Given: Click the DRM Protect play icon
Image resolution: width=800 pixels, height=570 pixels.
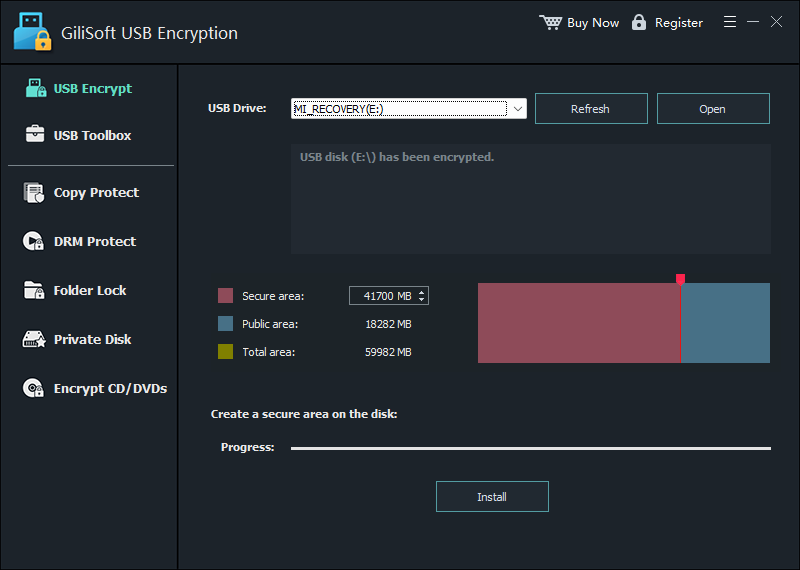Looking at the screenshot, I should [33, 241].
